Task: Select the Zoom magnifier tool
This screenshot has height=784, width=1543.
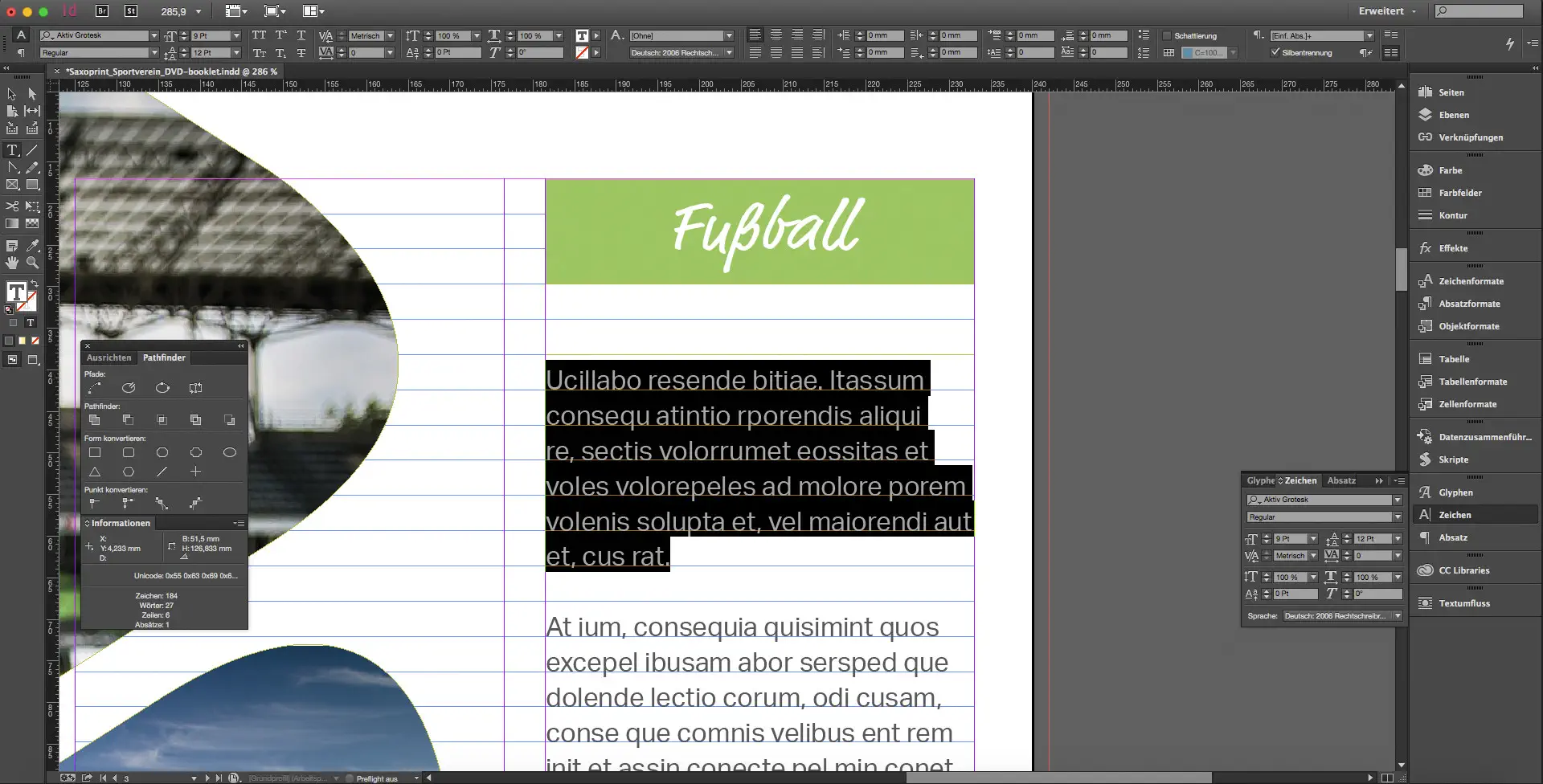Action: [32, 263]
